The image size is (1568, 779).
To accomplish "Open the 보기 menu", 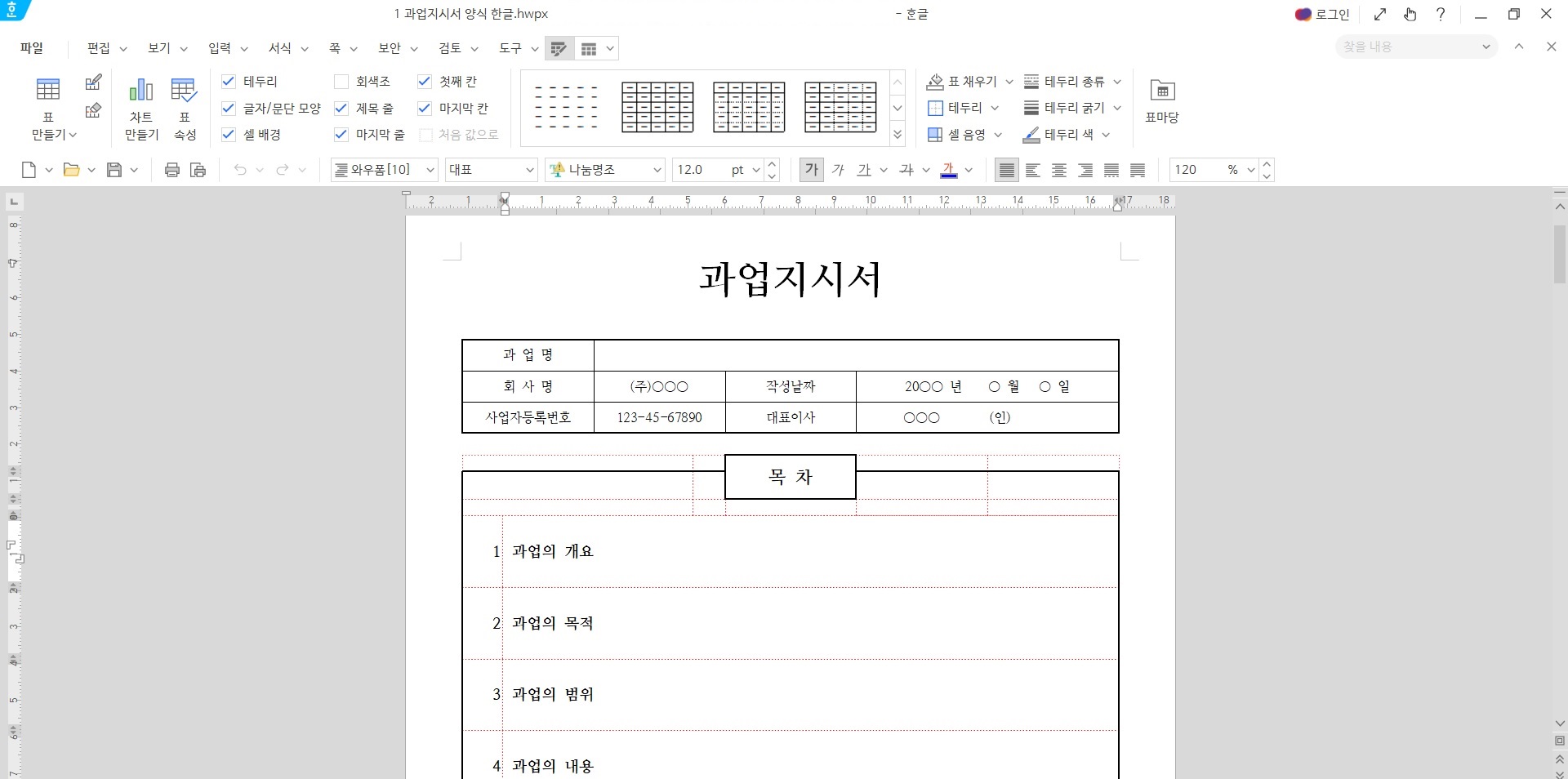I will (x=159, y=48).
